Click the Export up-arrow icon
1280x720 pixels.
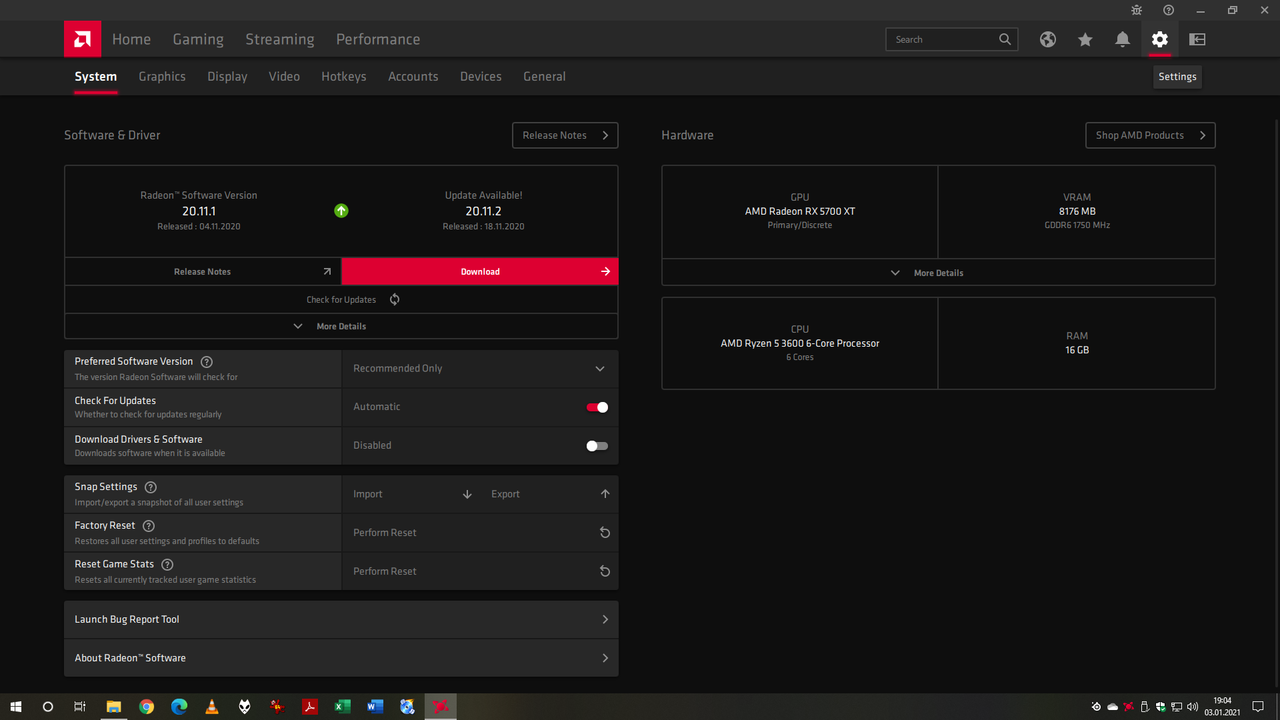(x=605, y=494)
